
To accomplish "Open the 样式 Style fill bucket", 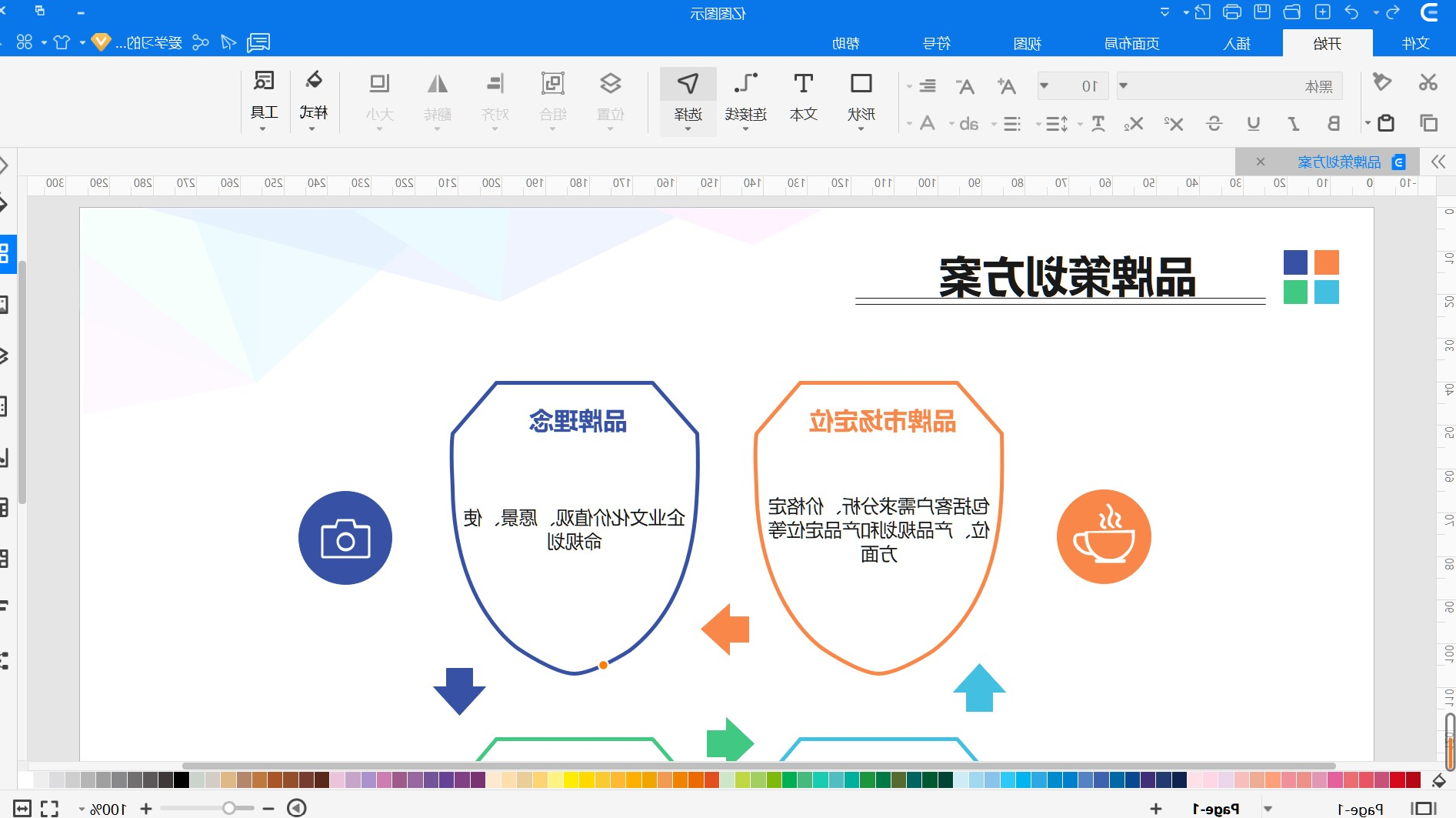I will click(314, 98).
